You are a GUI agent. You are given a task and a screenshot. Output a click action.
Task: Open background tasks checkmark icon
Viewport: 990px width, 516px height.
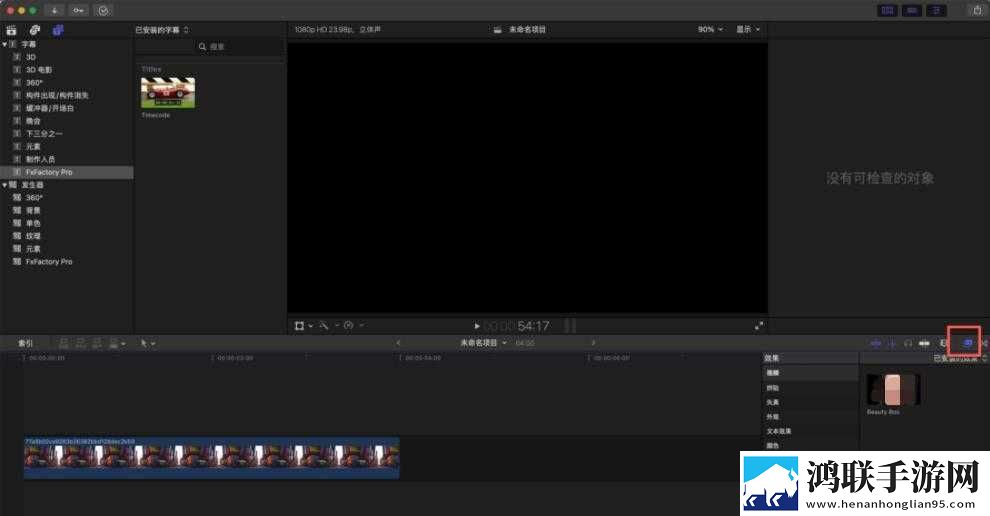103,11
